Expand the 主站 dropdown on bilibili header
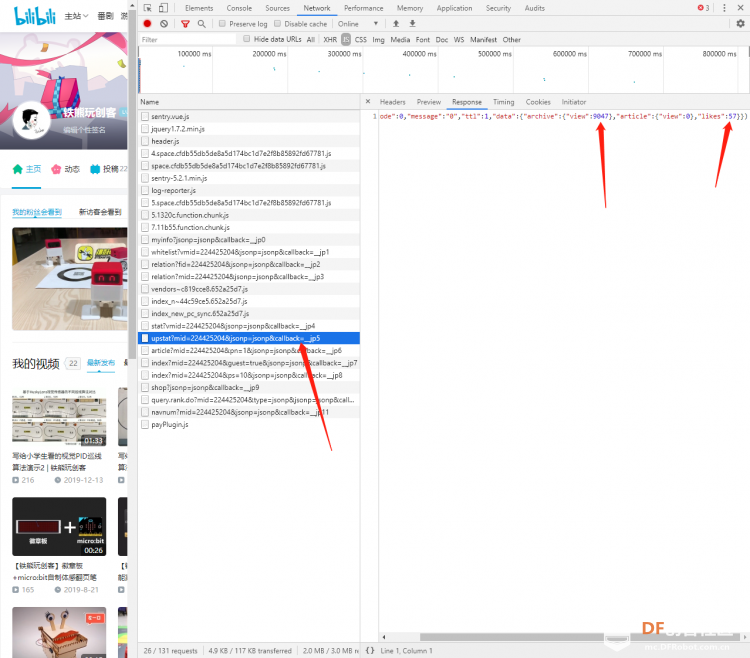 (77, 16)
